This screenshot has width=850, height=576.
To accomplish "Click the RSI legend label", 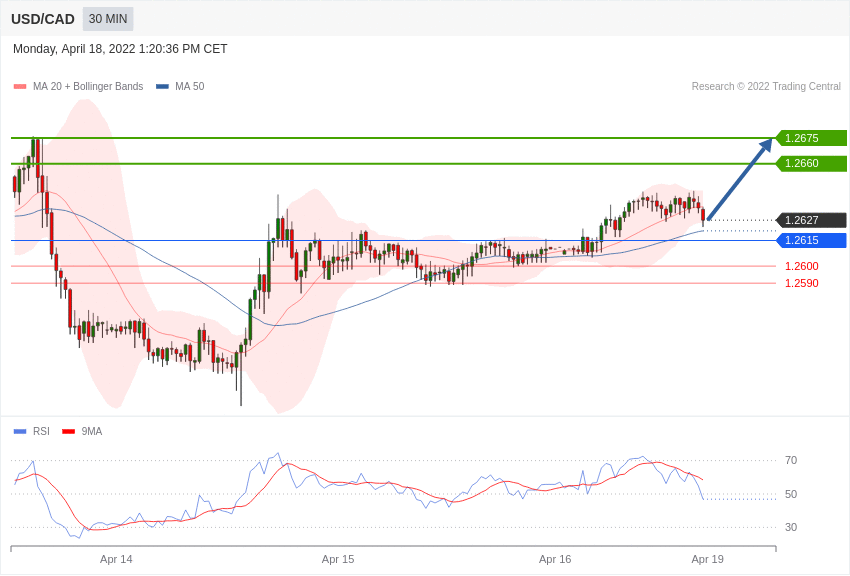I will pyautogui.click(x=41, y=431).
